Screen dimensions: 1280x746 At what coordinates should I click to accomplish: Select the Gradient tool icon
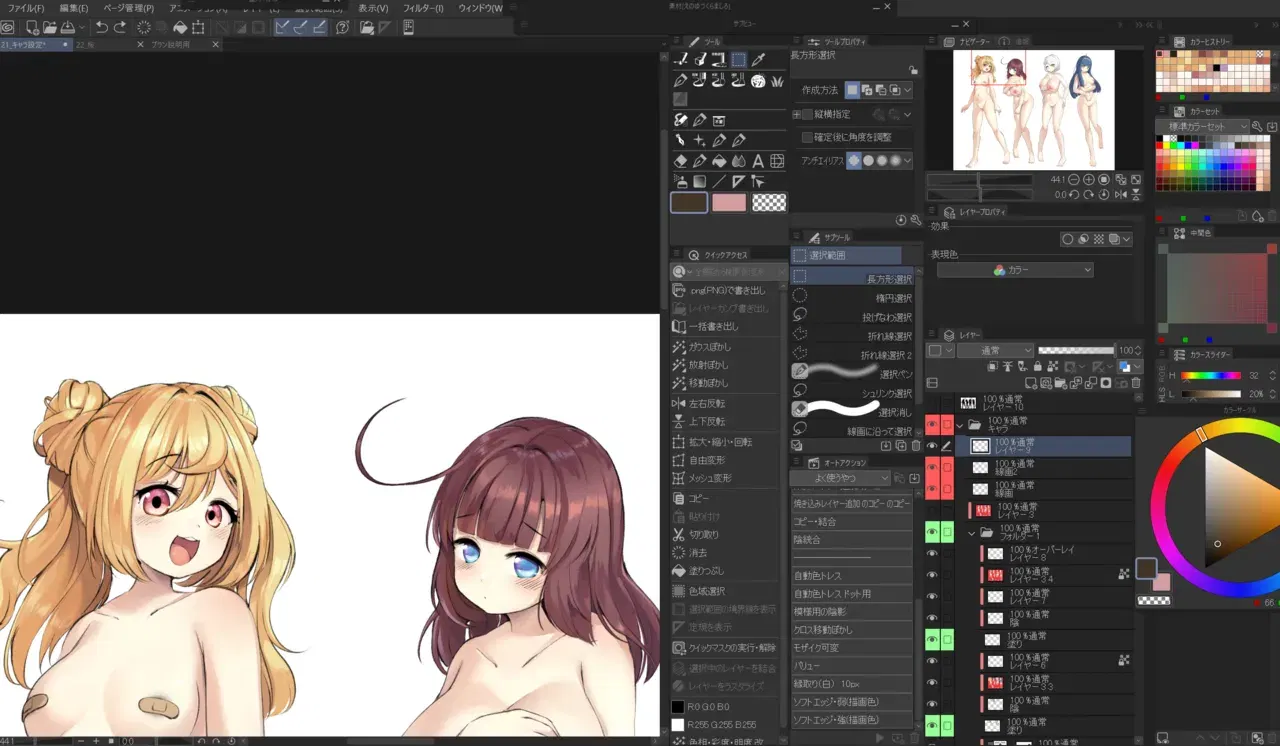[699, 181]
